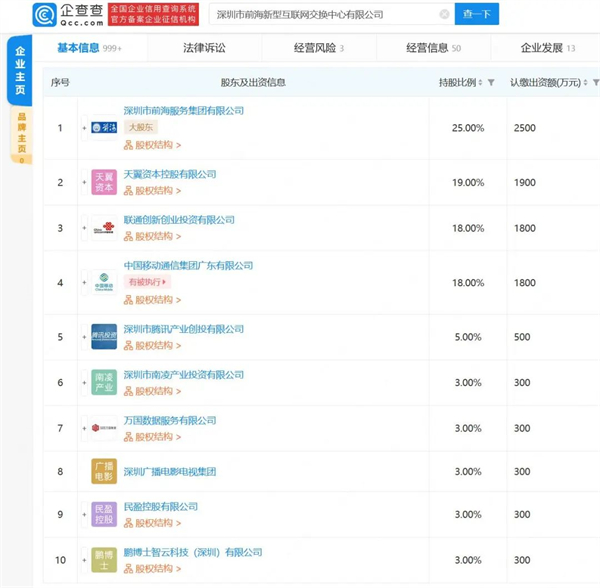Image resolution: width=600 pixels, height=588 pixels.
Task: Open 深圳市南凌产业投资有限公司 link
Action: click(x=184, y=375)
